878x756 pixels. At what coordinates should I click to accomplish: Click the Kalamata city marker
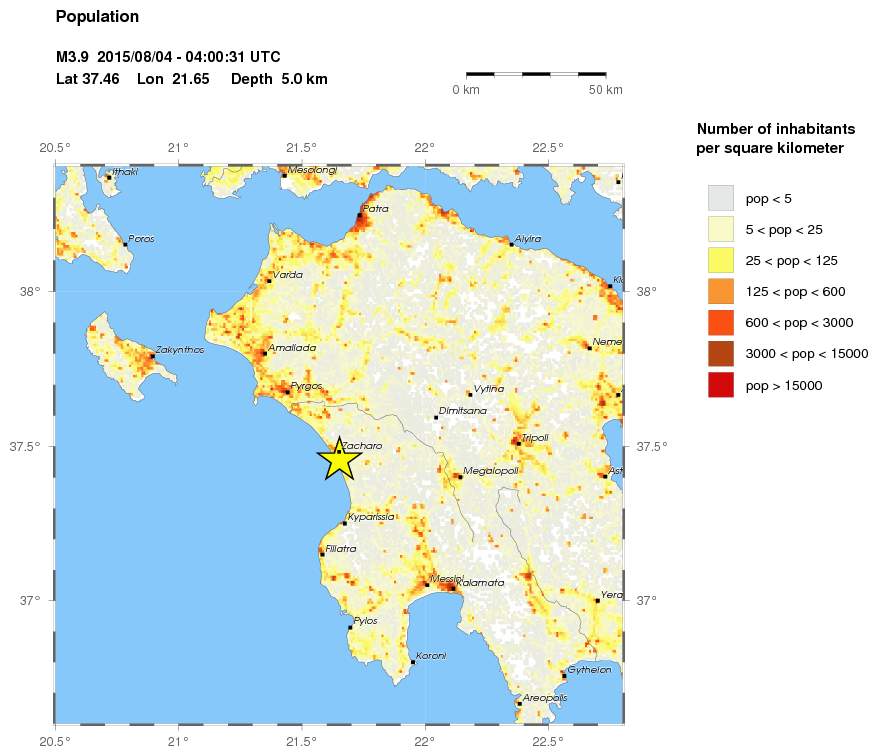[x=452, y=588]
